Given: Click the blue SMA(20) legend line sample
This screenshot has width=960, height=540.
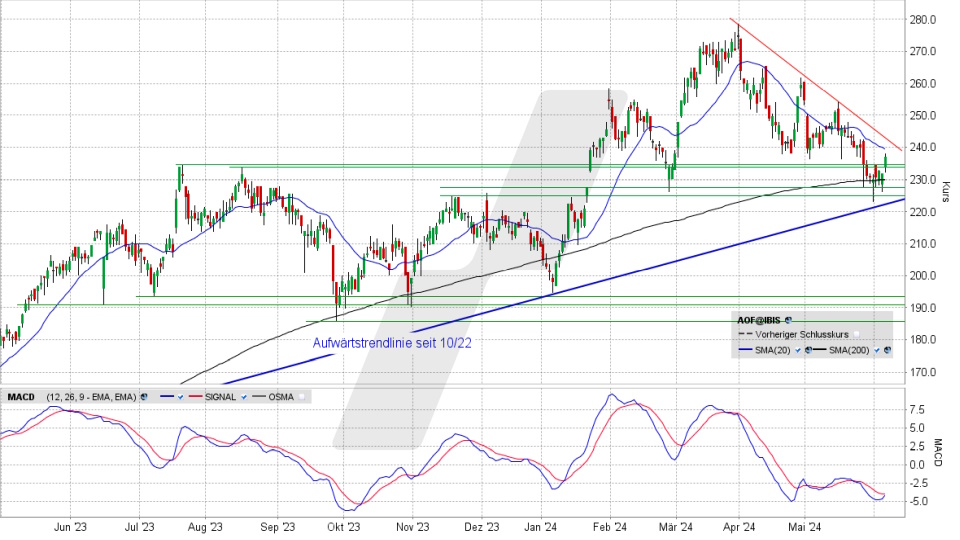Looking at the screenshot, I should pyautogui.click(x=745, y=350).
